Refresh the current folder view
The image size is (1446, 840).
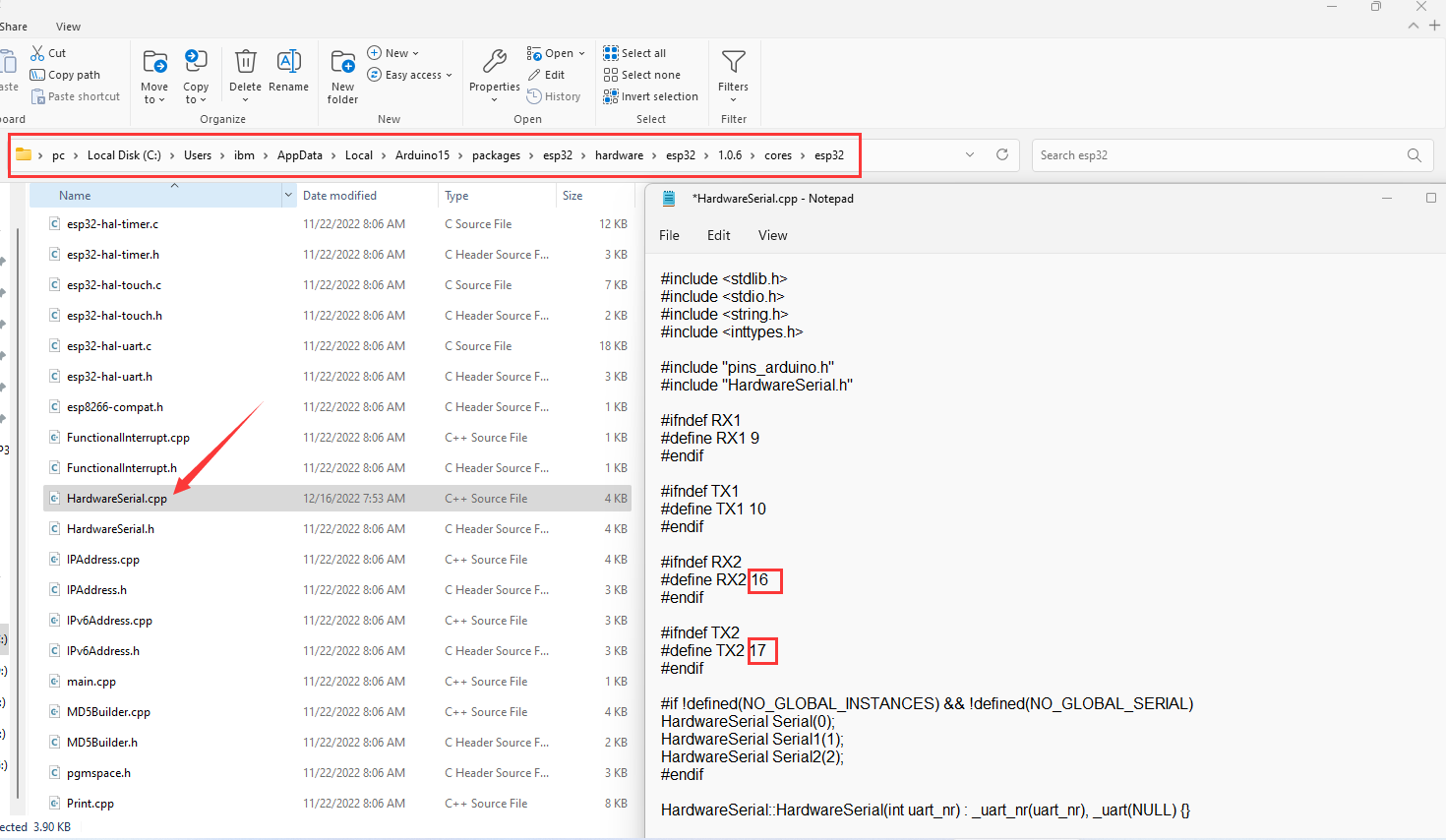1002,154
